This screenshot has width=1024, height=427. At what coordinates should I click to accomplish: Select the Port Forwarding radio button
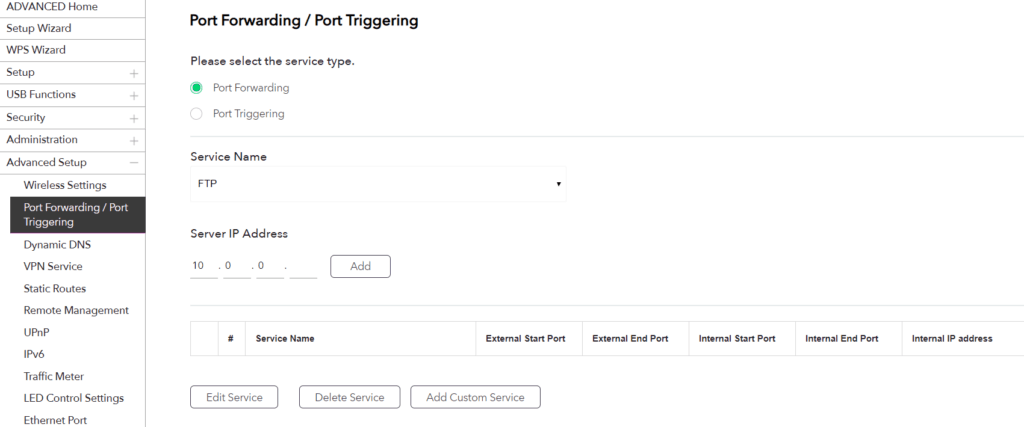point(197,87)
